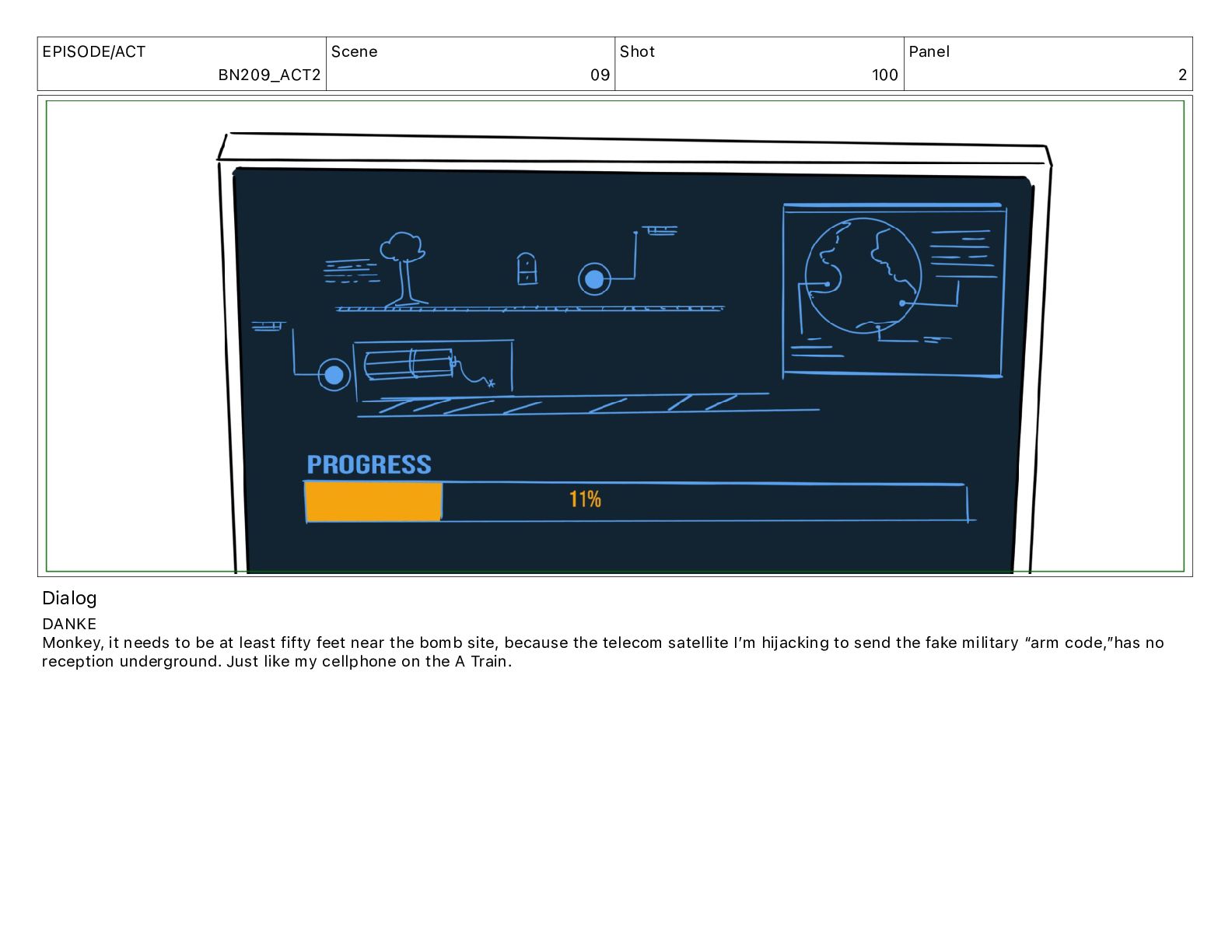The width and height of the screenshot is (1232, 952).
Task: Click dialog line starting "reception underground"
Action: [x=277, y=661]
